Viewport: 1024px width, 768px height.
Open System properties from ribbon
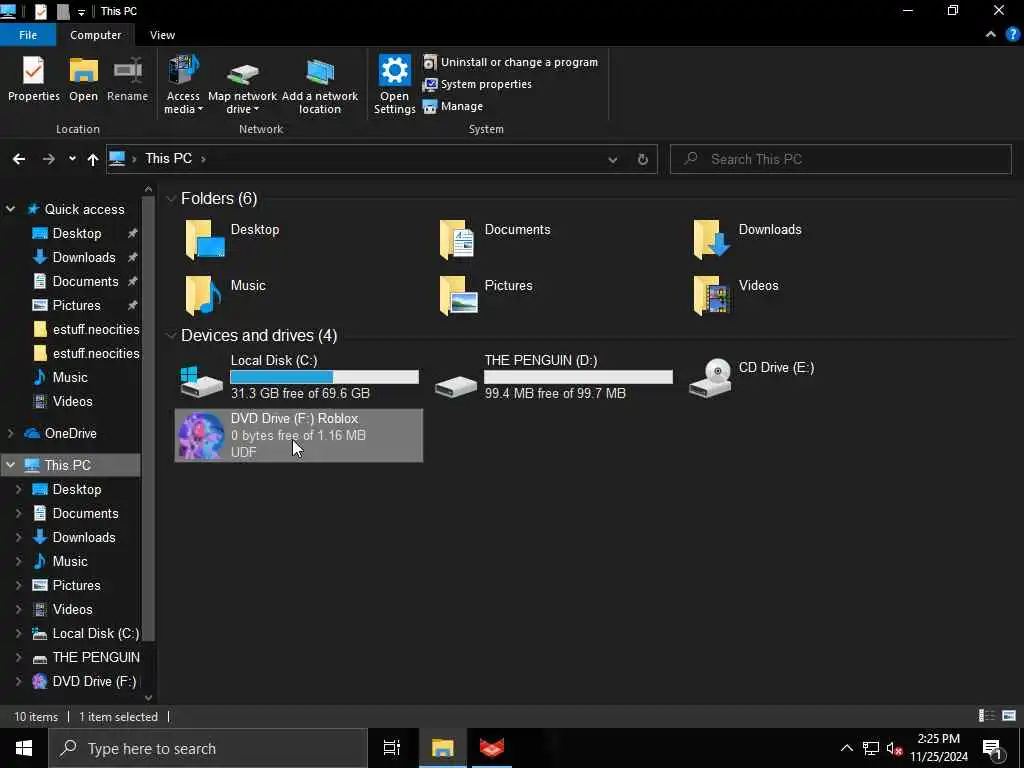click(x=477, y=84)
